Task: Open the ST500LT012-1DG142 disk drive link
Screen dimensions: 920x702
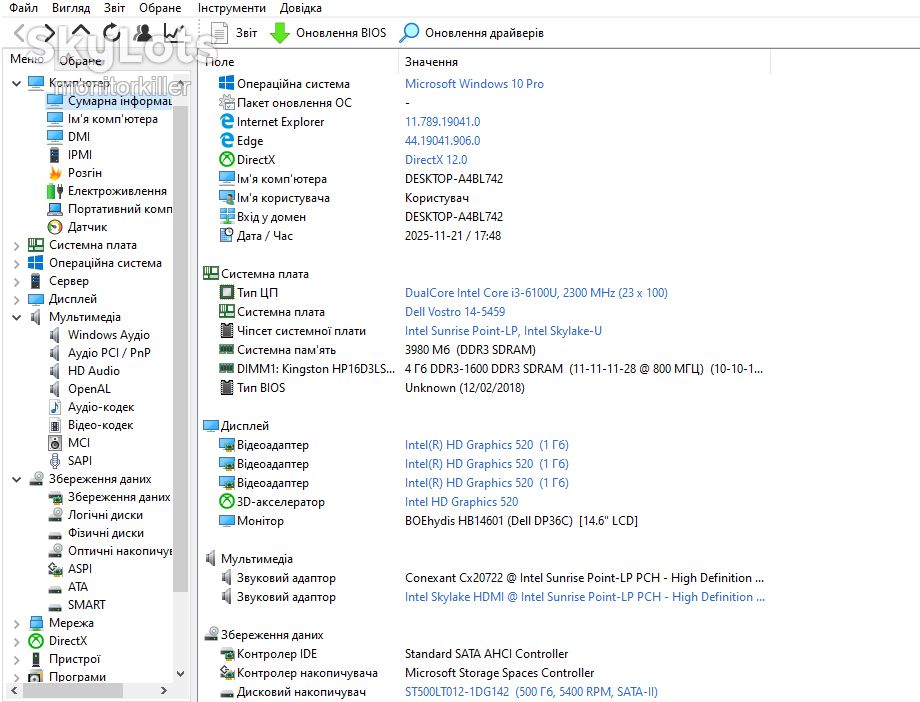Action: pyautogui.click(x=531, y=692)
